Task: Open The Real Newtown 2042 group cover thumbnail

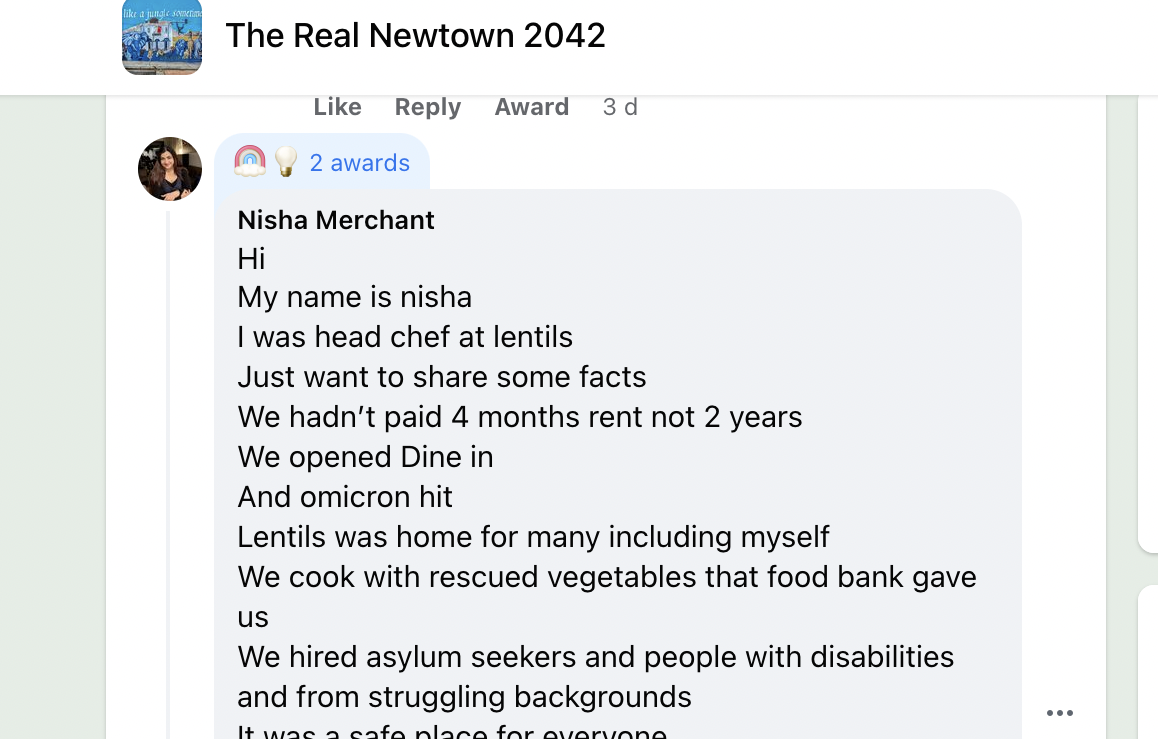Action: [162, 35]
